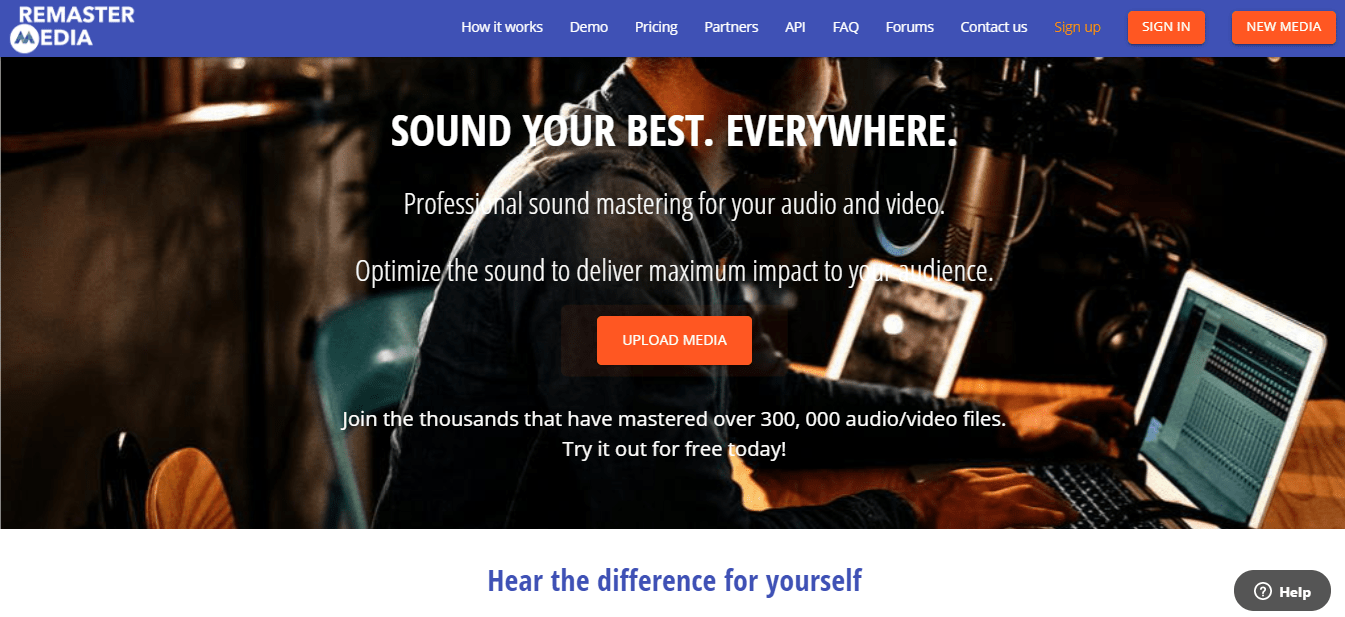Image resolution: width=1345 pixels, height=617 pixels.
Task: Open the Pricing page
Action: [x=656, y=27]
